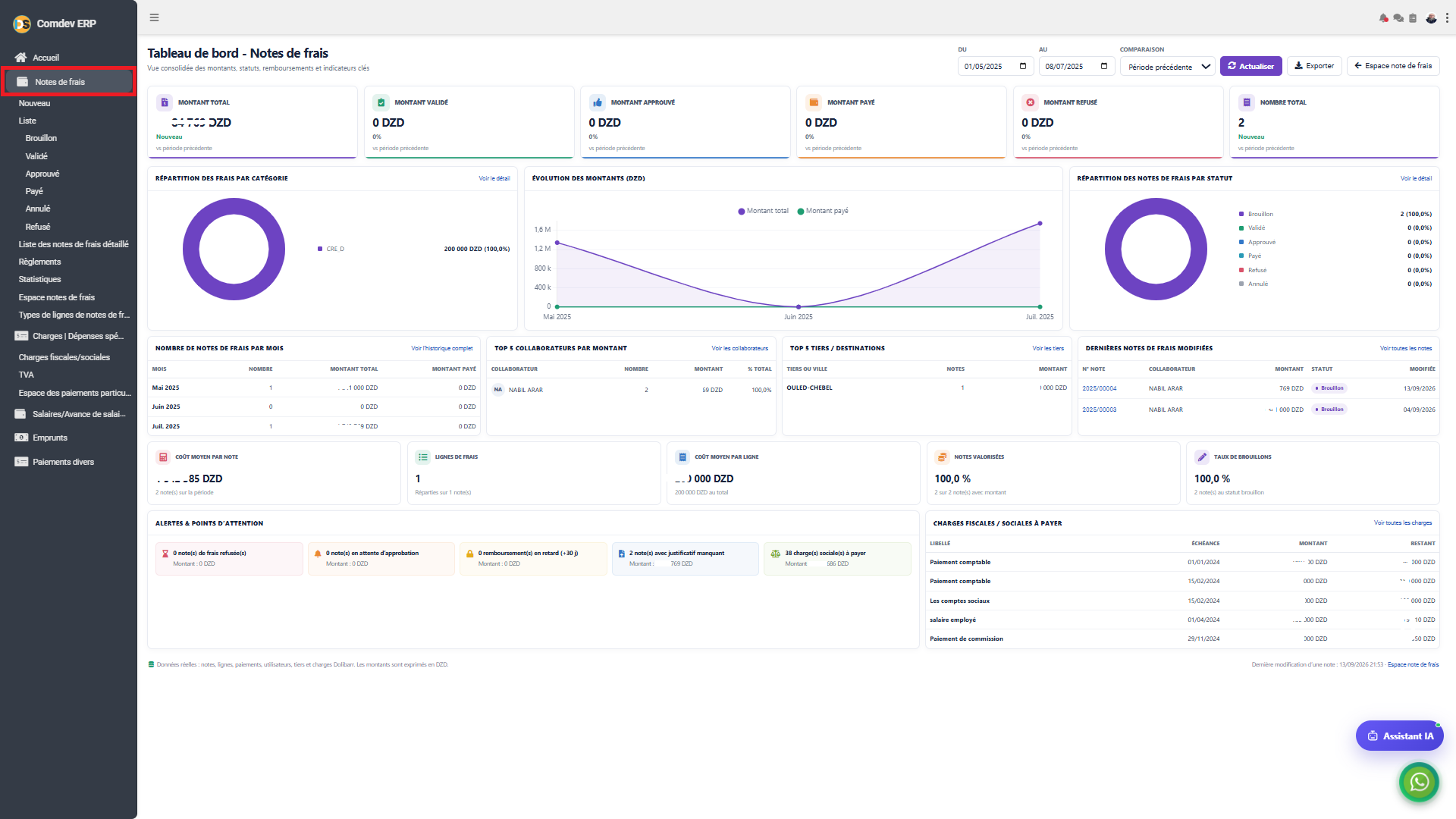Screen dimensions: 1456x819
Task: Open the Assistant IA button
Action: point(1400,736)
